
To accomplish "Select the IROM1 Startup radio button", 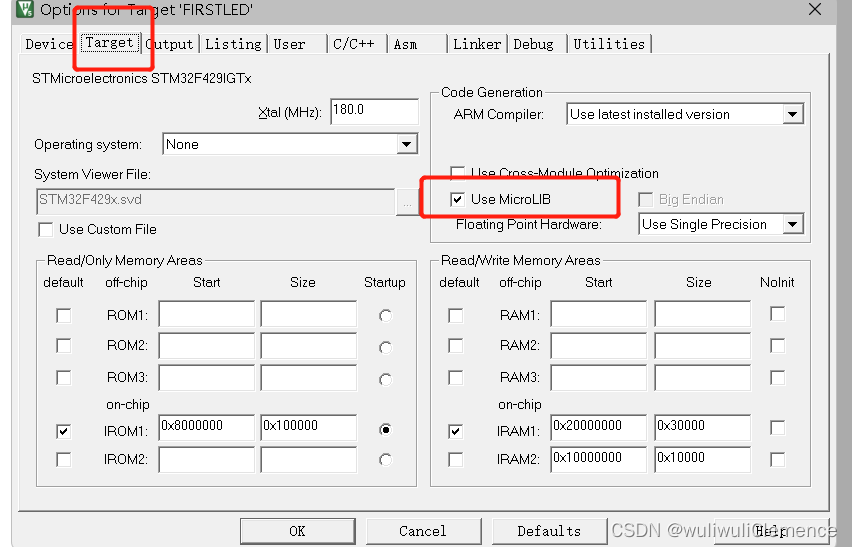I will (x=385, y=430).
